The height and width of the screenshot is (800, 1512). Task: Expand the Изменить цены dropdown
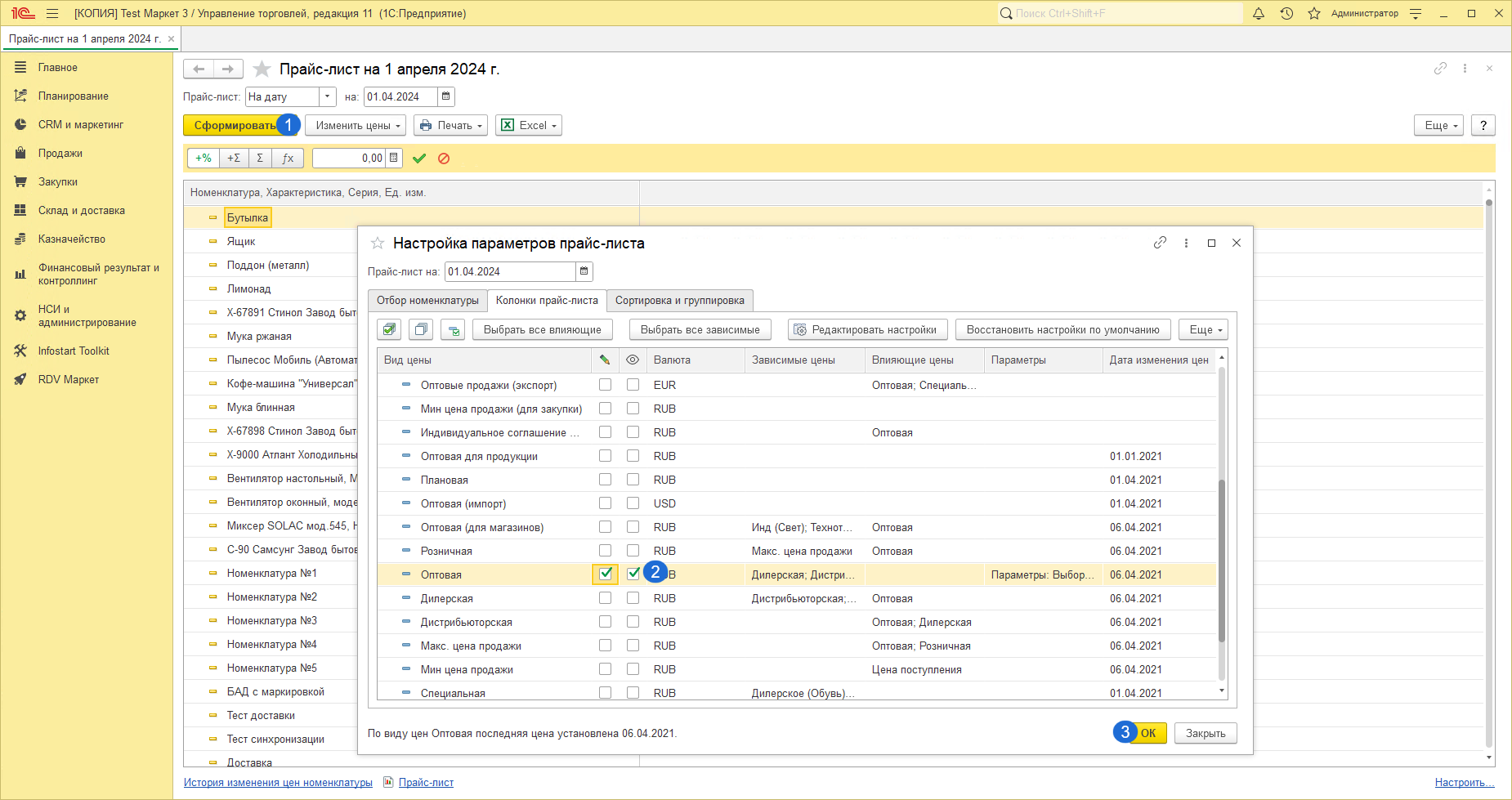(356, 125)
